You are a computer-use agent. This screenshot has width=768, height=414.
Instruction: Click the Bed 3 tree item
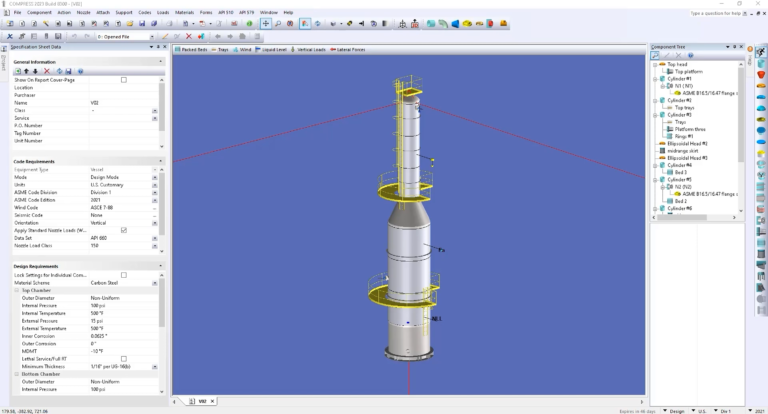point(681,172)
